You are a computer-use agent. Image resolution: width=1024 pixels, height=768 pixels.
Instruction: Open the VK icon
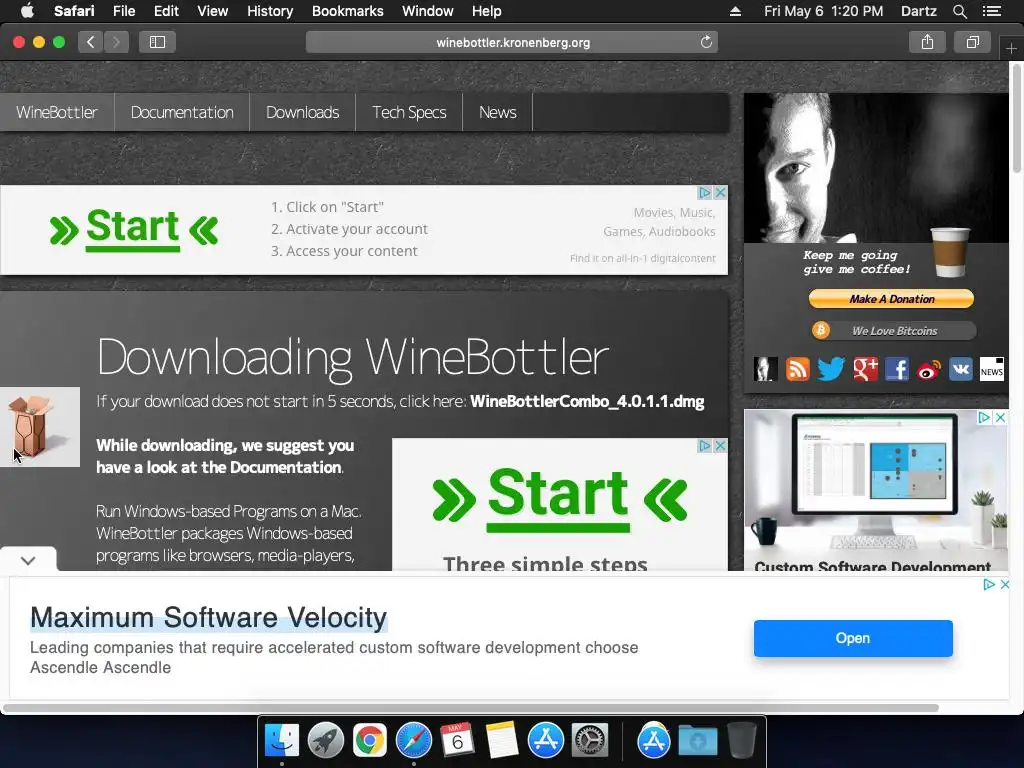pyautogui.click(x=961, y=370)
